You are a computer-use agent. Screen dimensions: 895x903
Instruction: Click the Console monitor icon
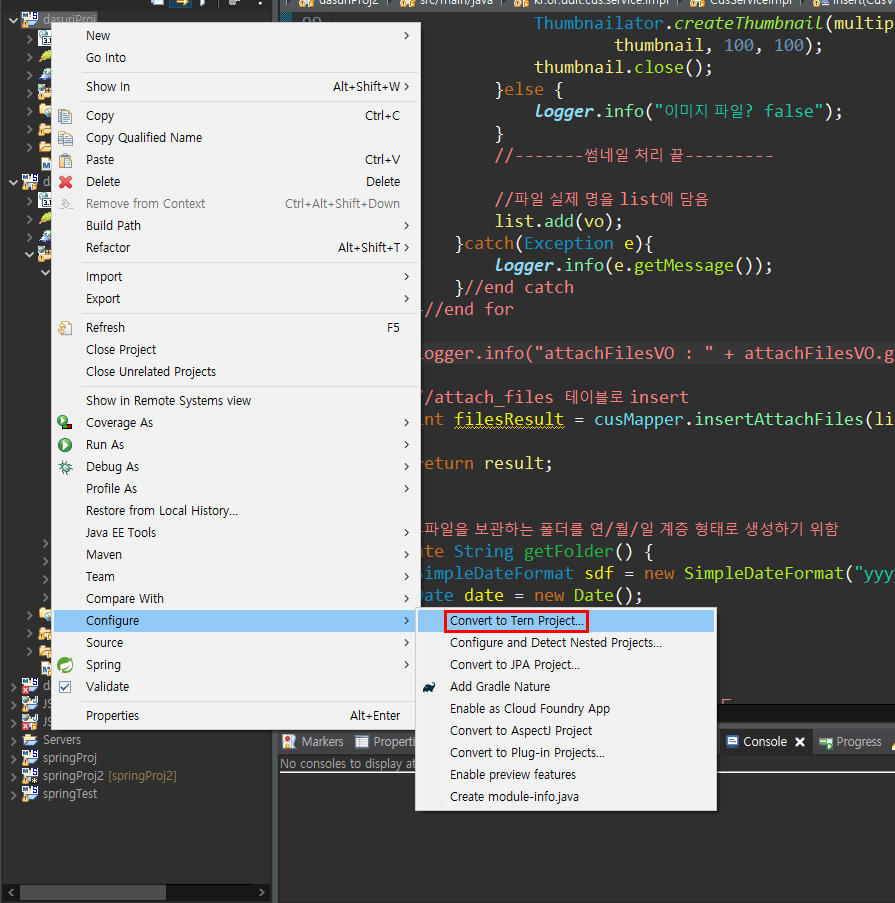pos(732,742)
